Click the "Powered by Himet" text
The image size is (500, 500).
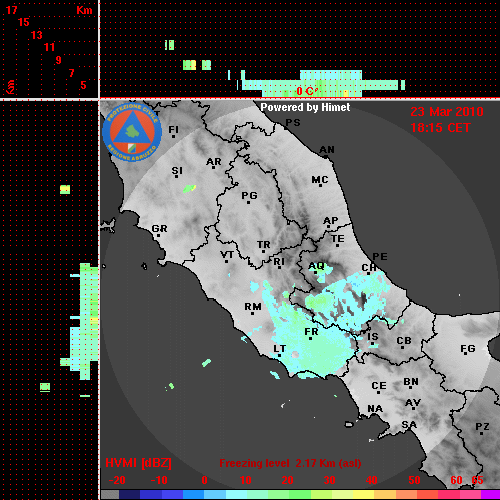tap(305, 107)
